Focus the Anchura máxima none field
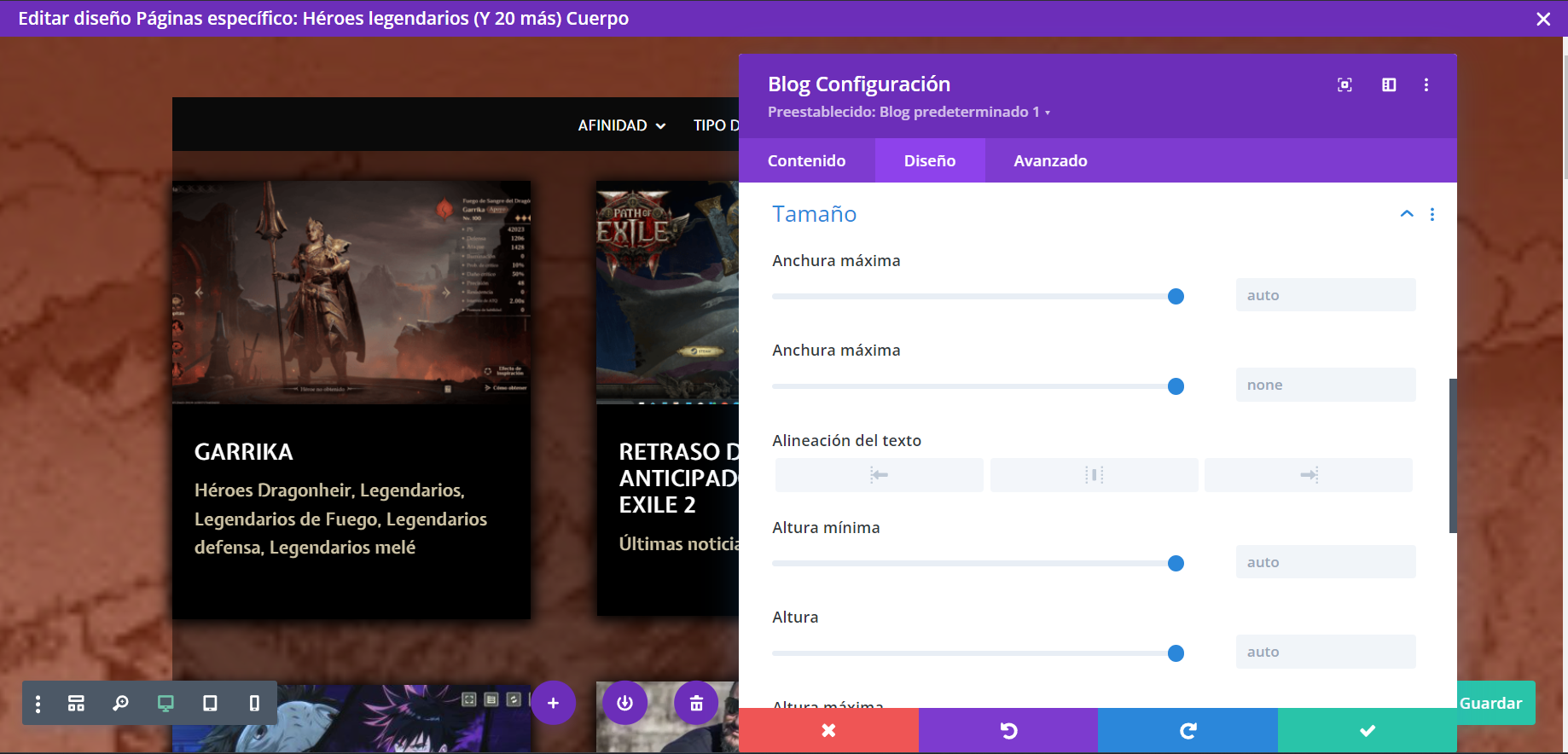Image resolution: width=1568 pixels, height=754 pixels. pyautogui.click(x=1326, y=385)
